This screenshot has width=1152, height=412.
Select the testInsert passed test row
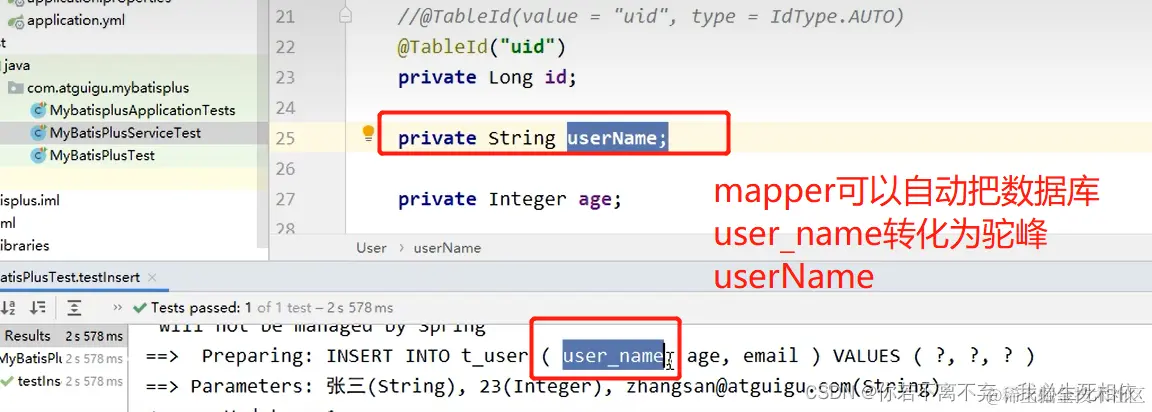(x=64, y=381)
